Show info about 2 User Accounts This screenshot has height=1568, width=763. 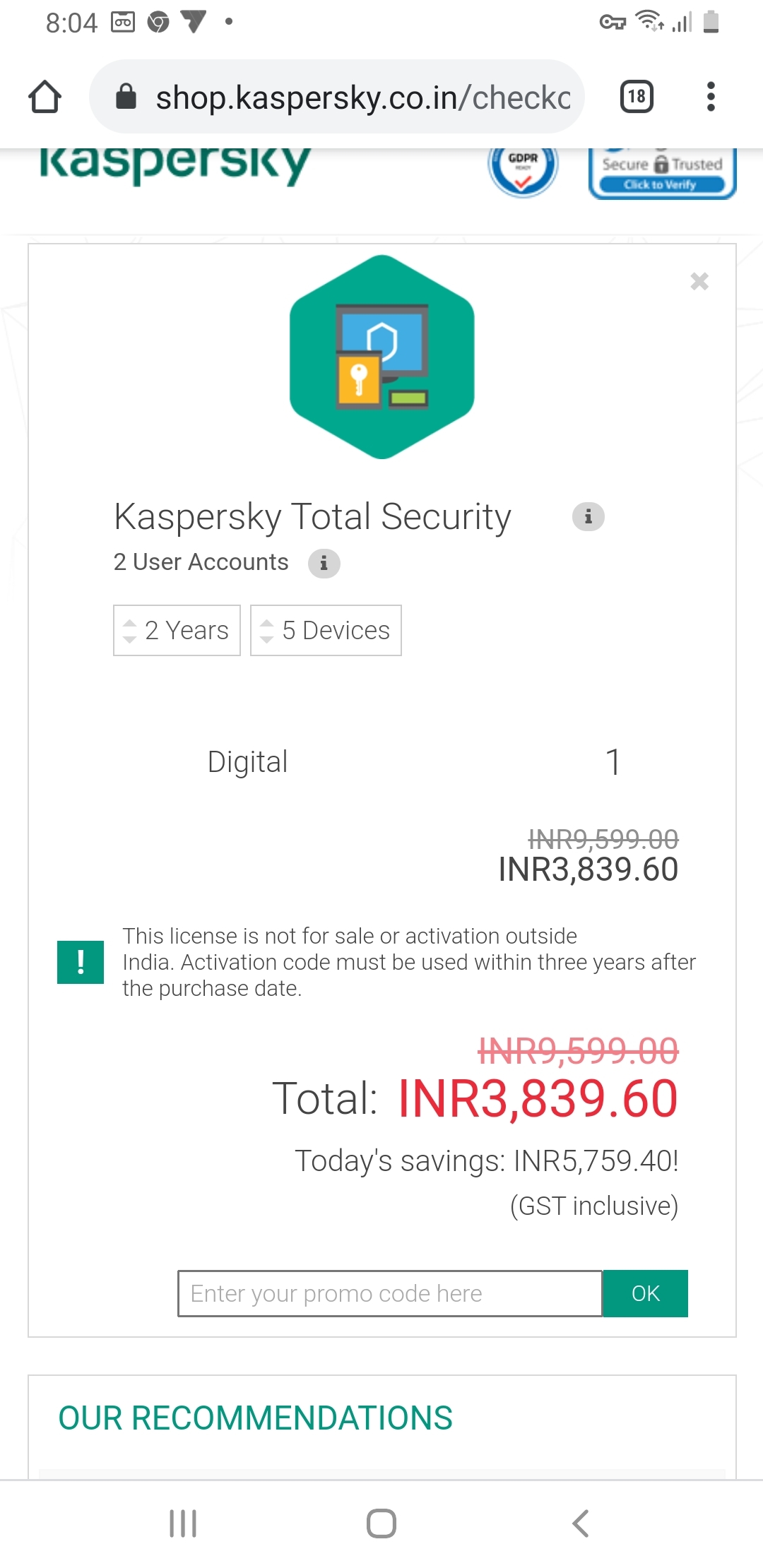(324, 563)
